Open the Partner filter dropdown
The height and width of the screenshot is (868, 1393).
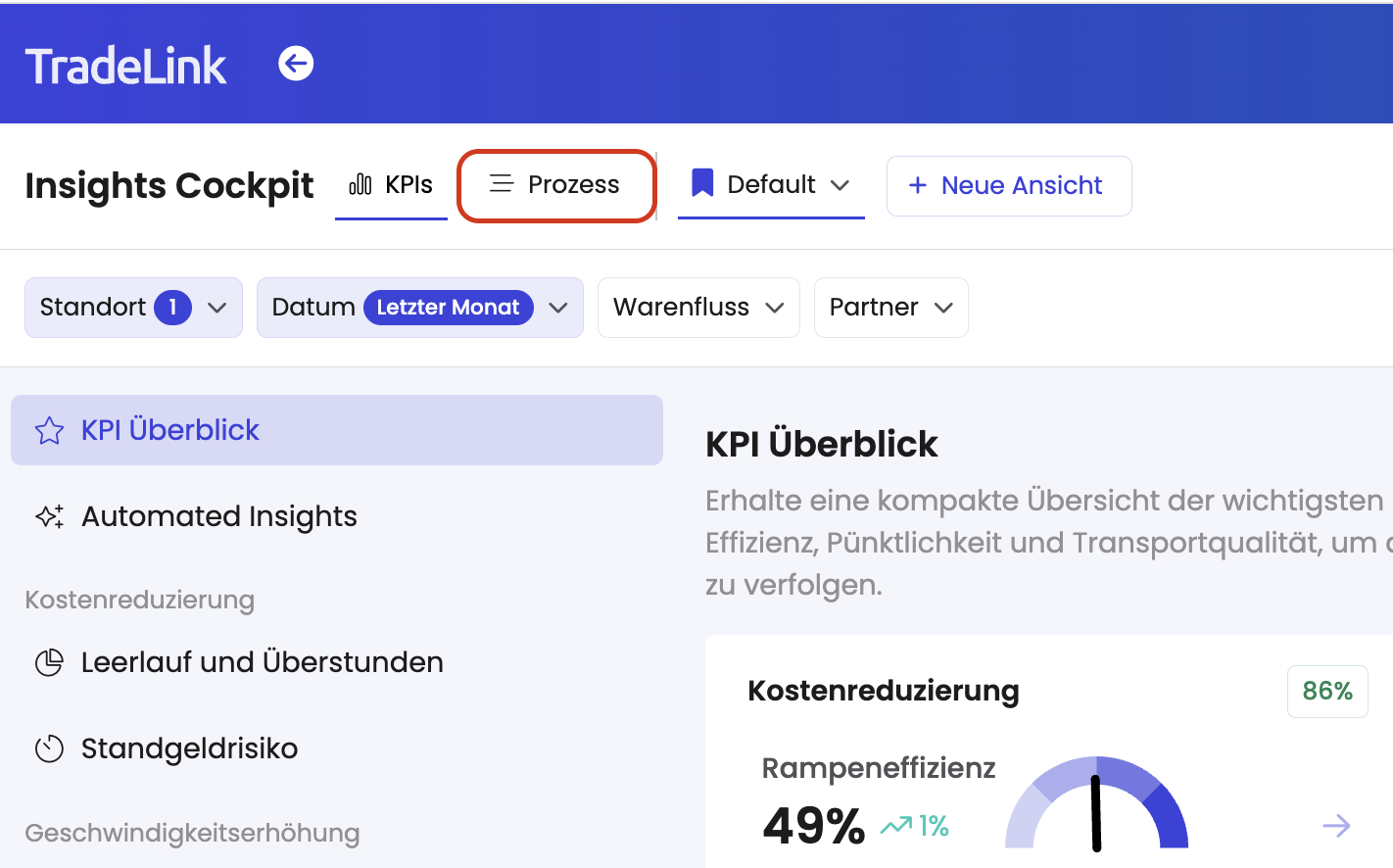pyautogui.click(x=890, y=308)
